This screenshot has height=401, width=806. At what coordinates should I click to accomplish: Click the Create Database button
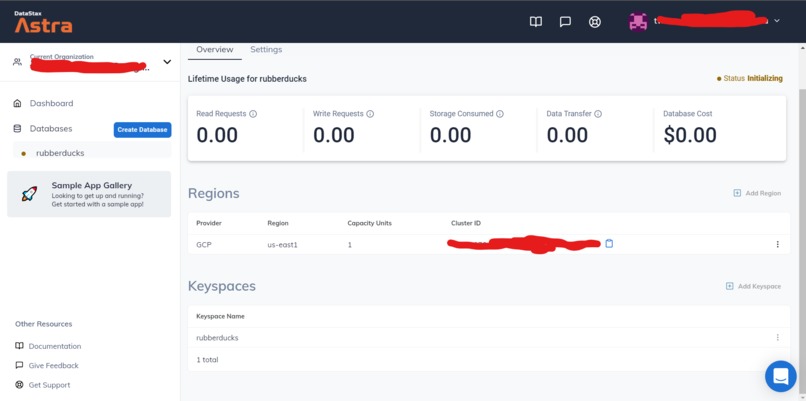click(142, 130)
